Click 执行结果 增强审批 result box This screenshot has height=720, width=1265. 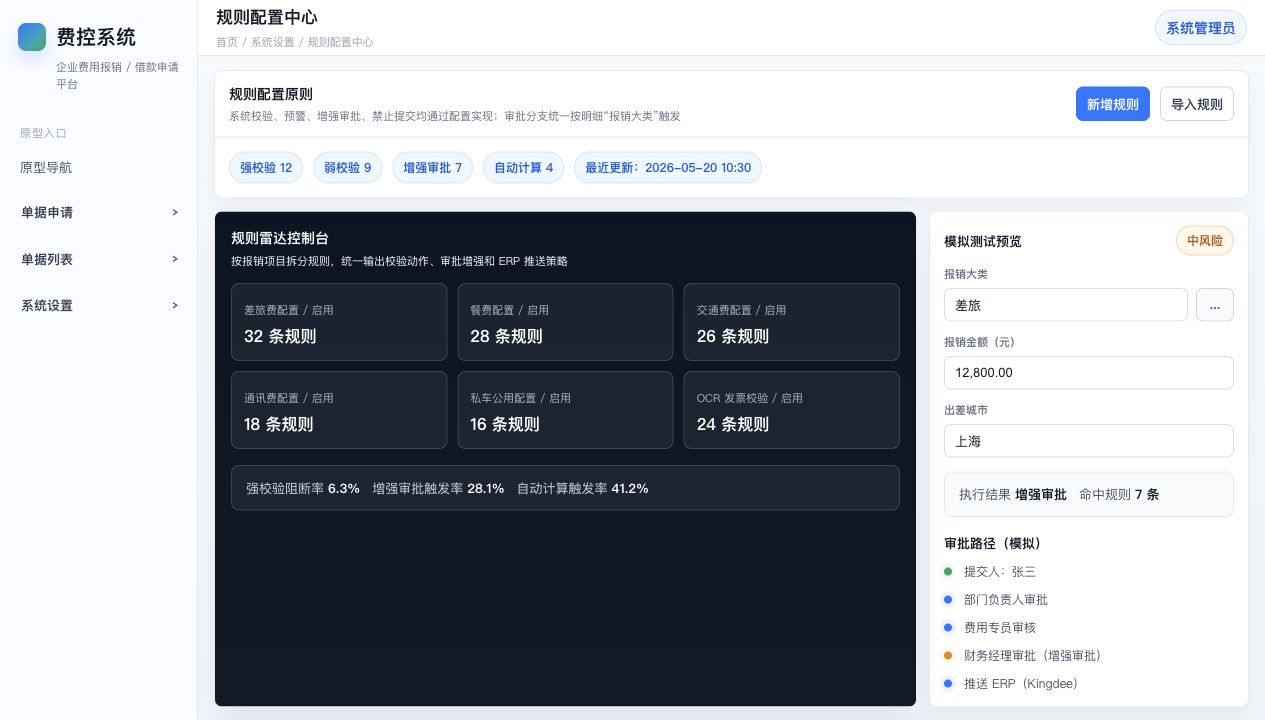1089,494
